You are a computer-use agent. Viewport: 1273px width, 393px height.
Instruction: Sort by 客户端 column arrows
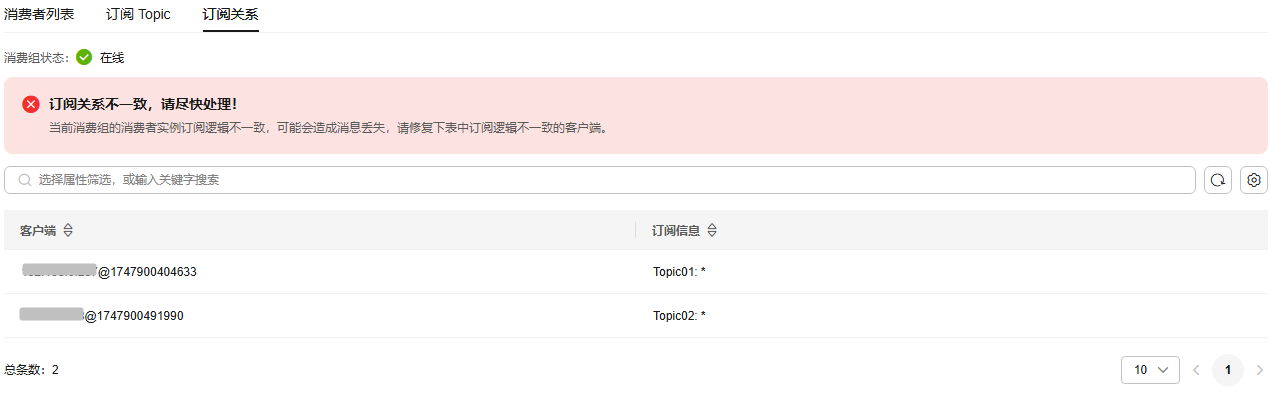(68, 230)
